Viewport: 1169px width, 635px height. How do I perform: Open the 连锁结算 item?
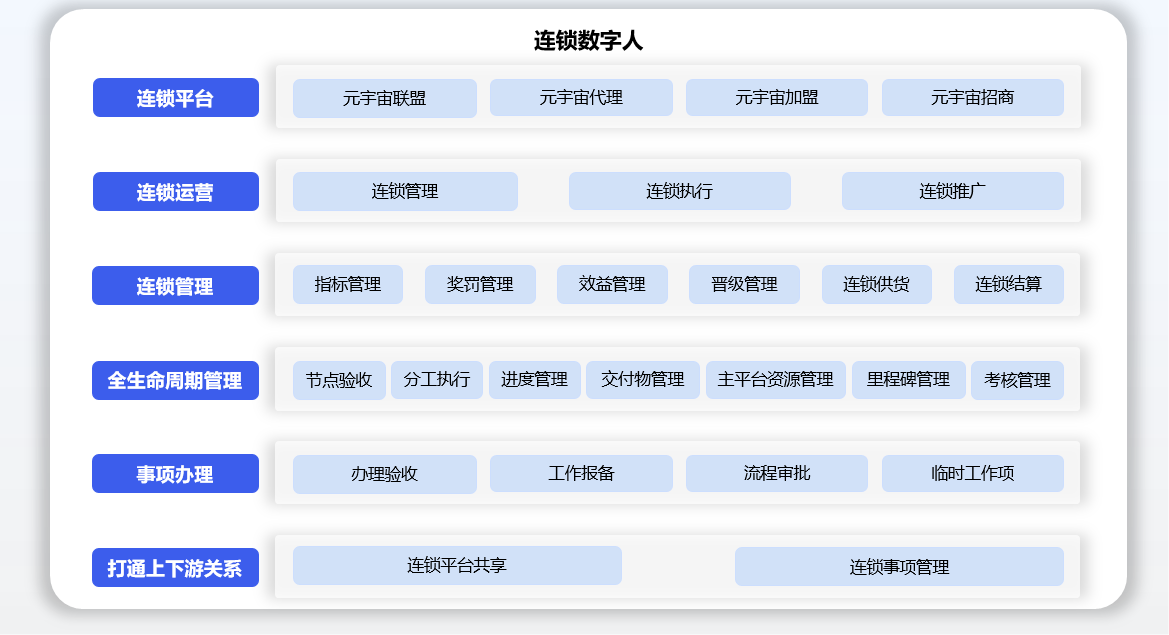(1008, 285)
